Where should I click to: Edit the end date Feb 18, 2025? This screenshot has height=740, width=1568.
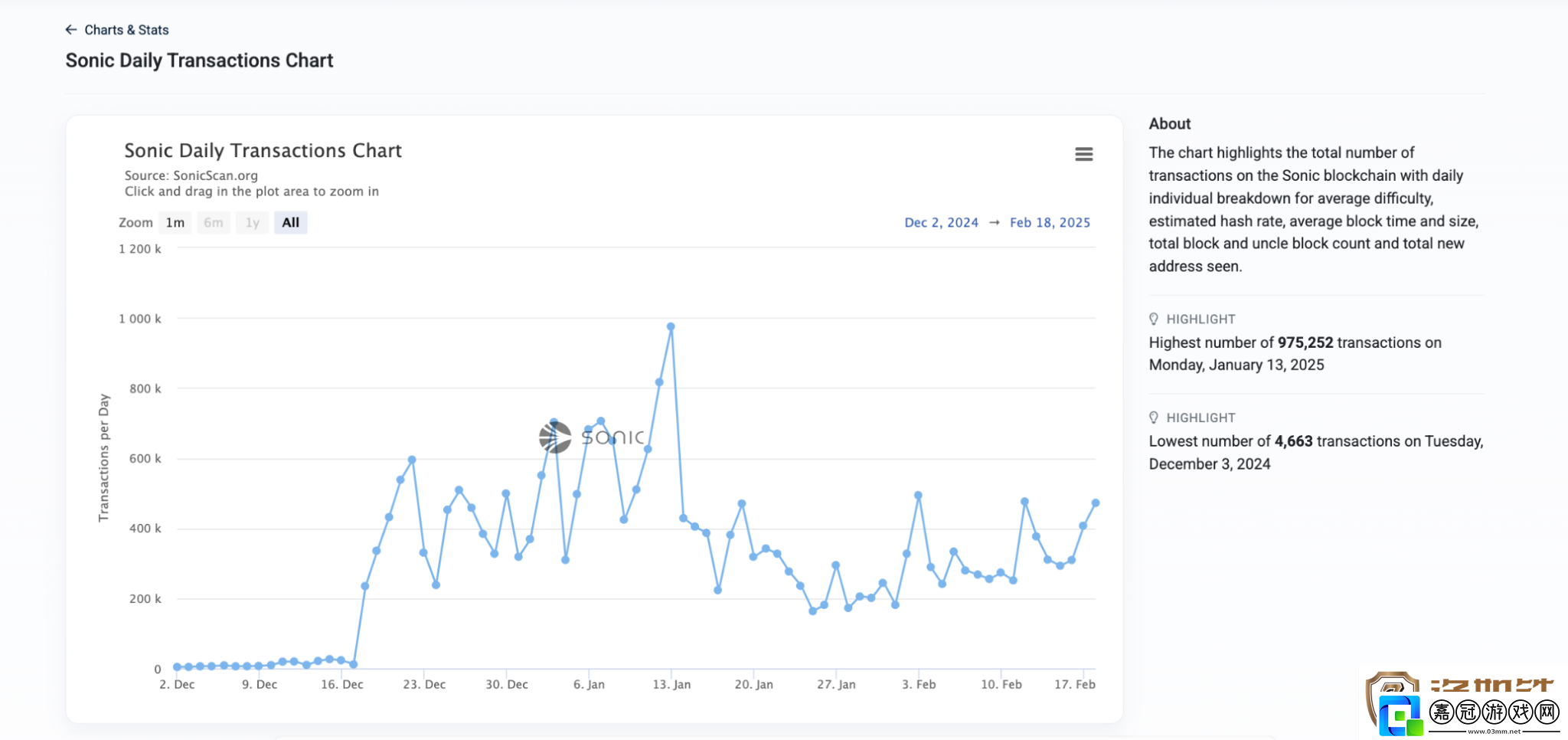(x=1050, y=223)
